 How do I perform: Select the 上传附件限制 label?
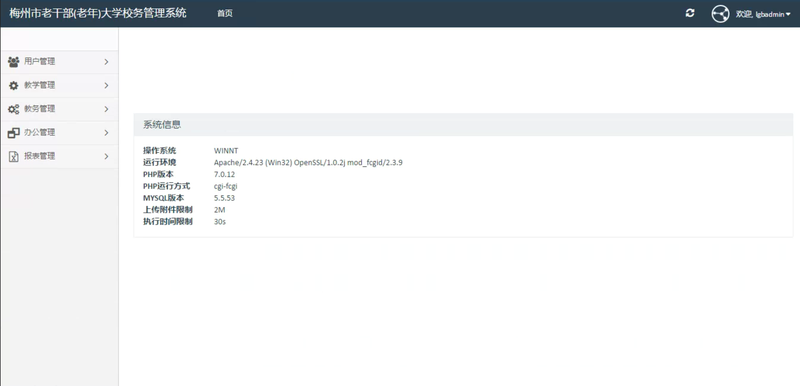click(x=167, y=210)
